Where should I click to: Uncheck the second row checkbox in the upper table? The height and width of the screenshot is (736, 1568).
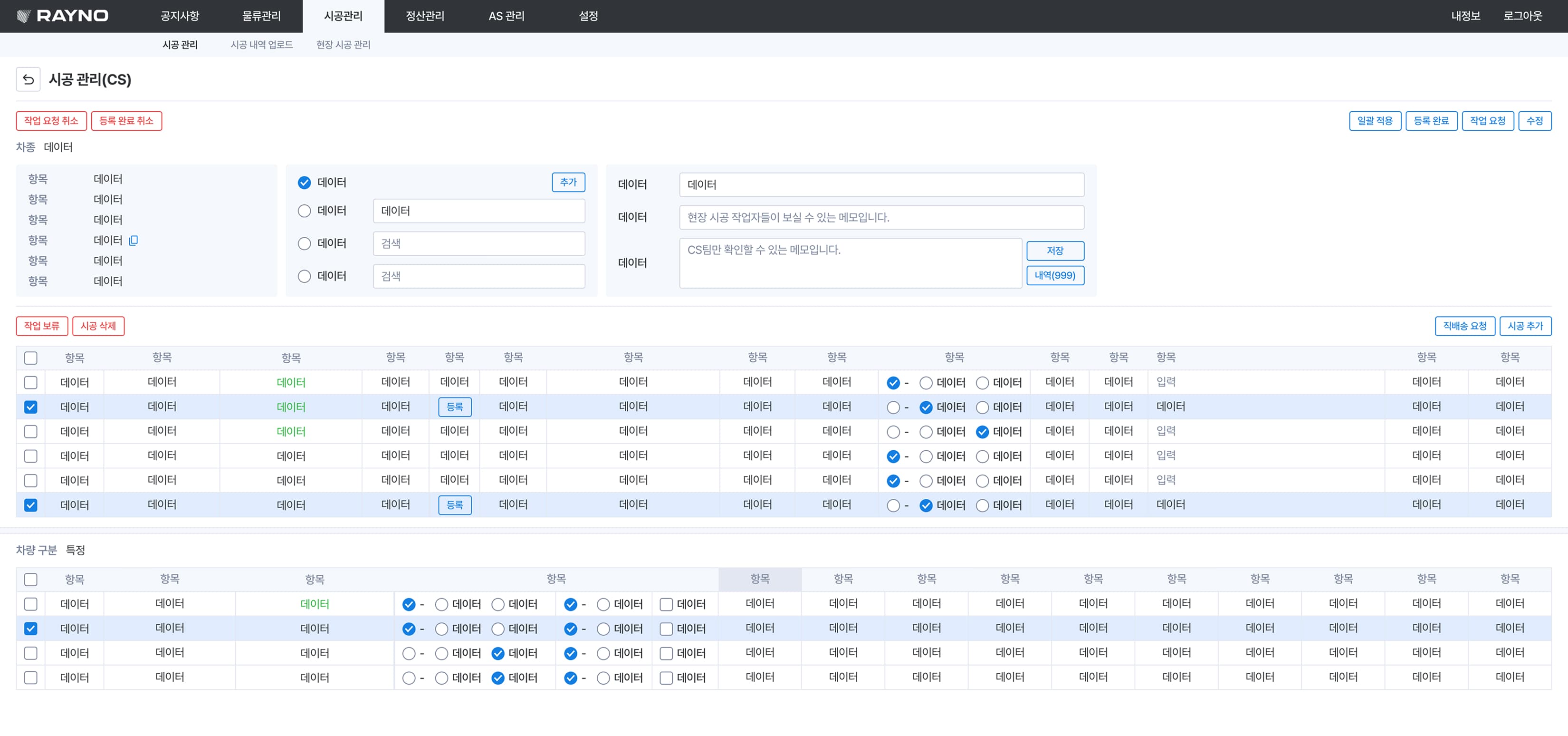[x=30, y=407]
